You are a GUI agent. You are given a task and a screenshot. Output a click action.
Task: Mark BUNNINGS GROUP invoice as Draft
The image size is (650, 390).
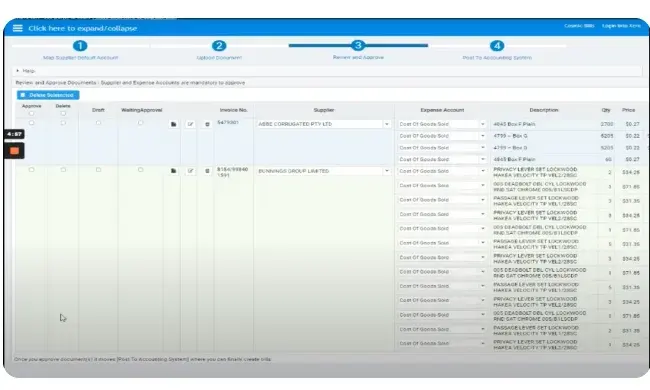coord(98,170)
